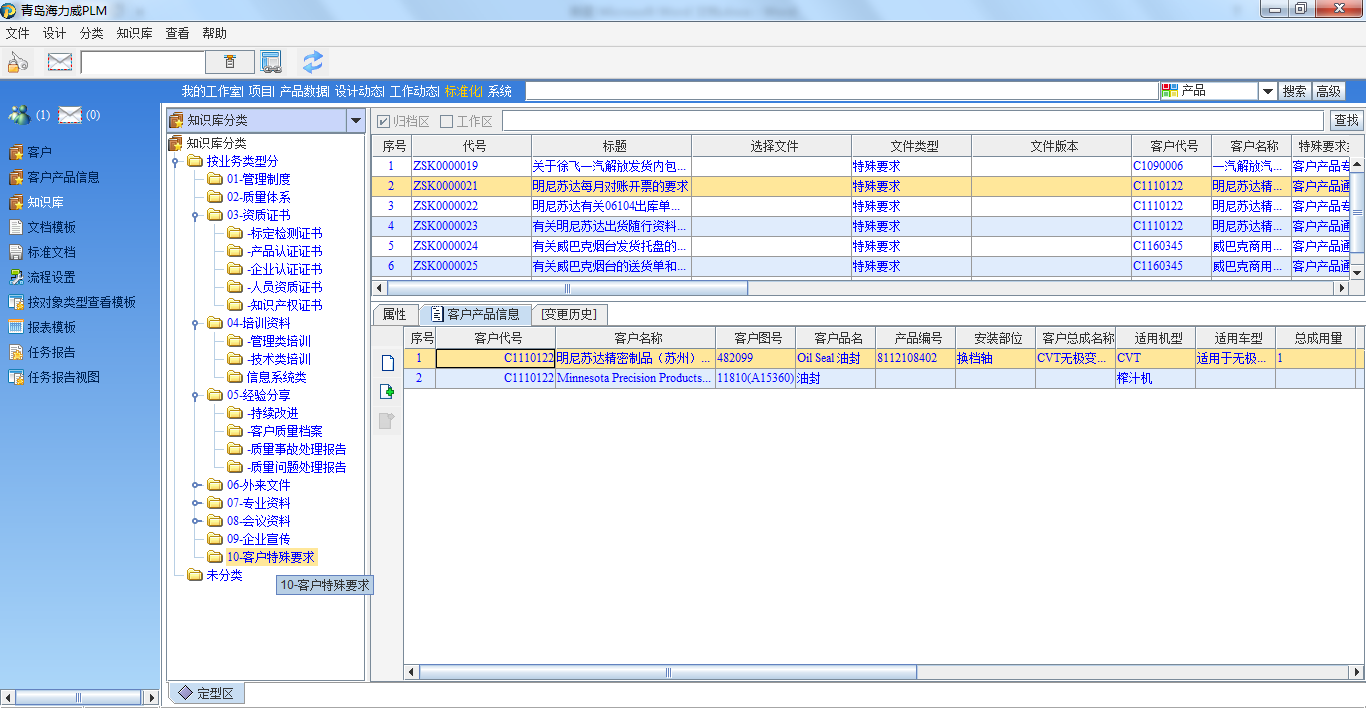
Task: Select the 02-质量体系 folder in tree
Action: (x=258, y=197)
